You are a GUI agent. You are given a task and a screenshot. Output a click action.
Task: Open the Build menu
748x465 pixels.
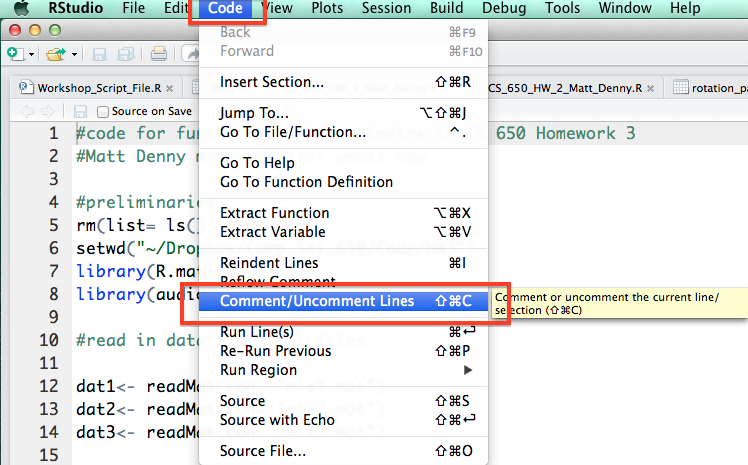pyautogui.click(x=447, y=8)
